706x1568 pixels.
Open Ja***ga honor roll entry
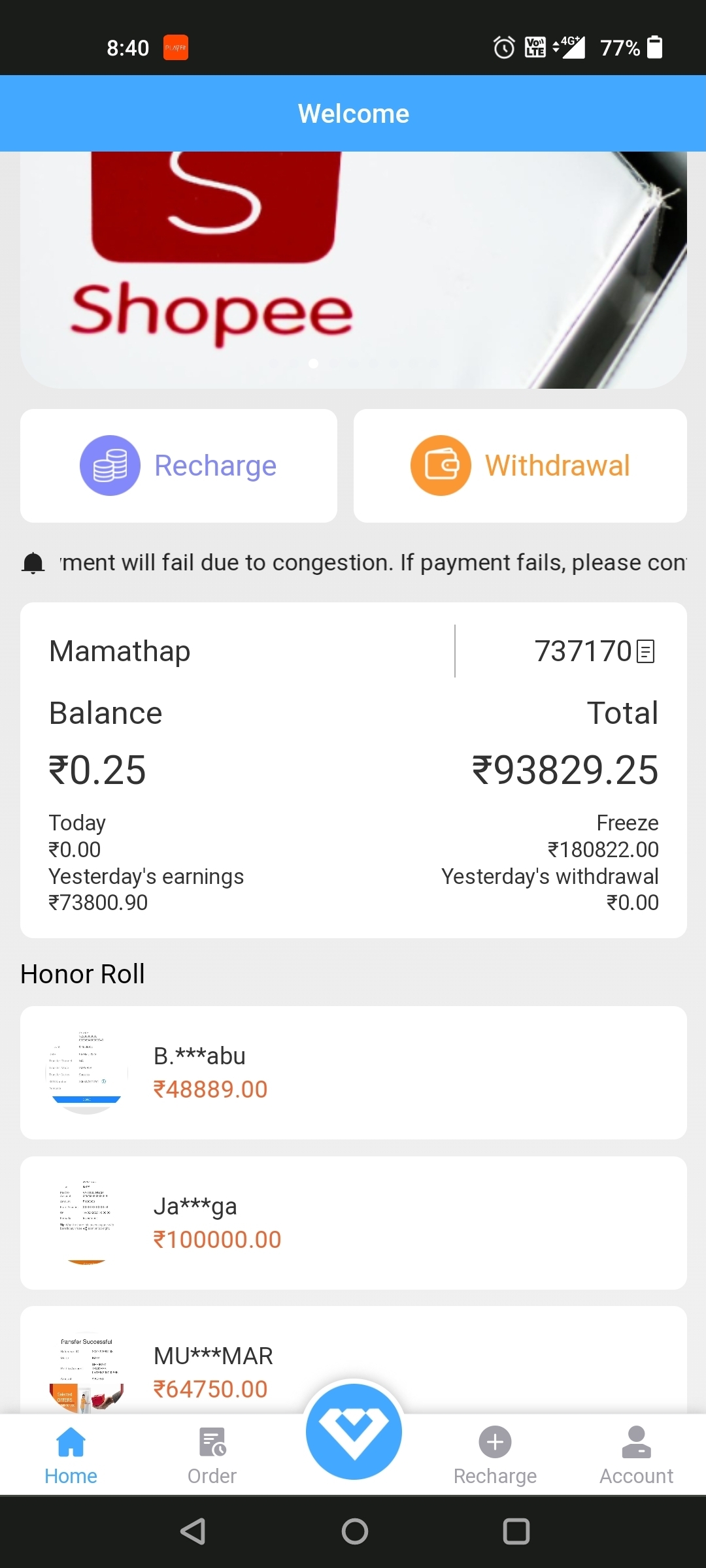(x=353, y=1222)
